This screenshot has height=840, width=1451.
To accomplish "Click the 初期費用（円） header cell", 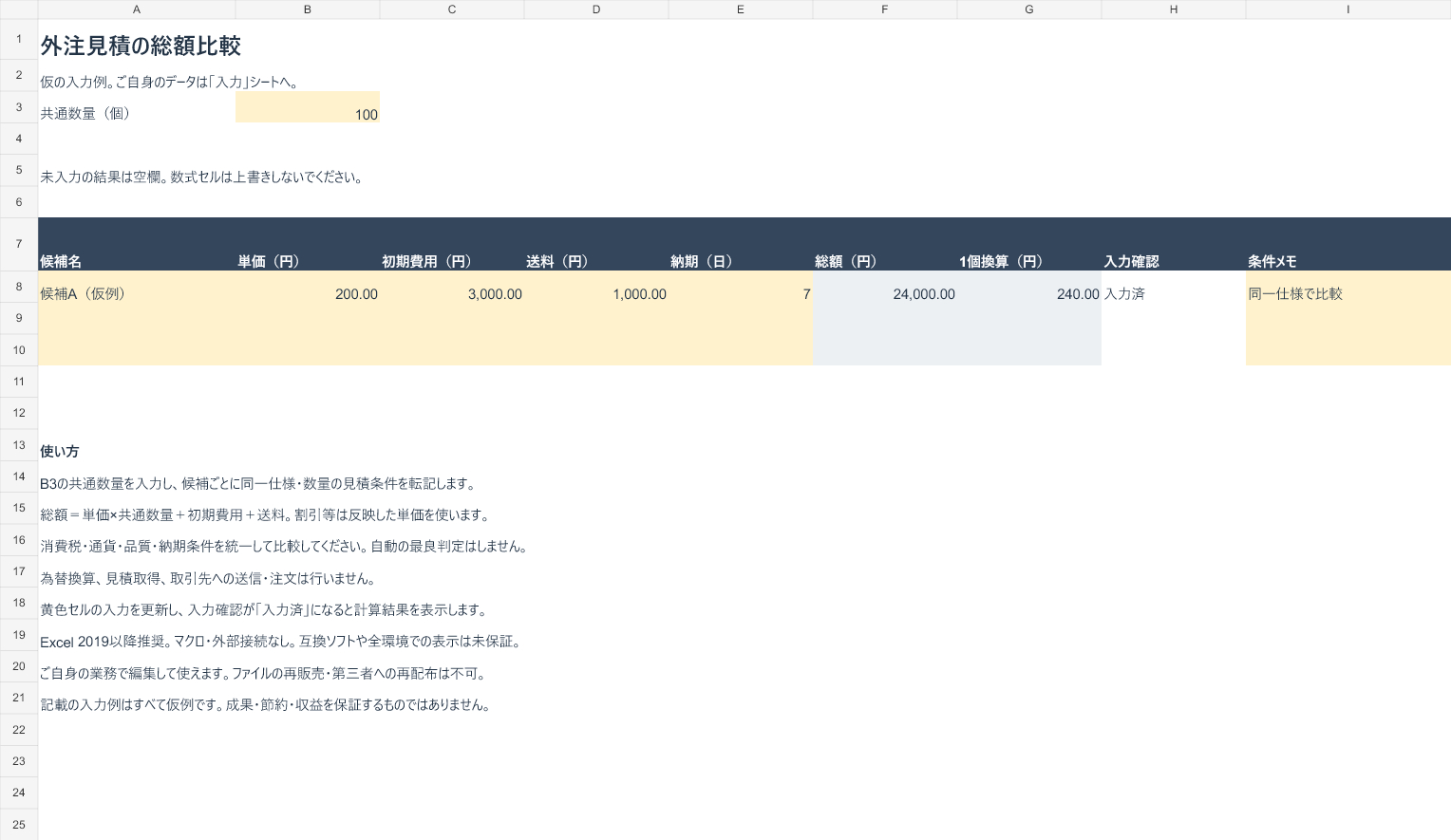I will pyautogui.click(x=452, y=245).
